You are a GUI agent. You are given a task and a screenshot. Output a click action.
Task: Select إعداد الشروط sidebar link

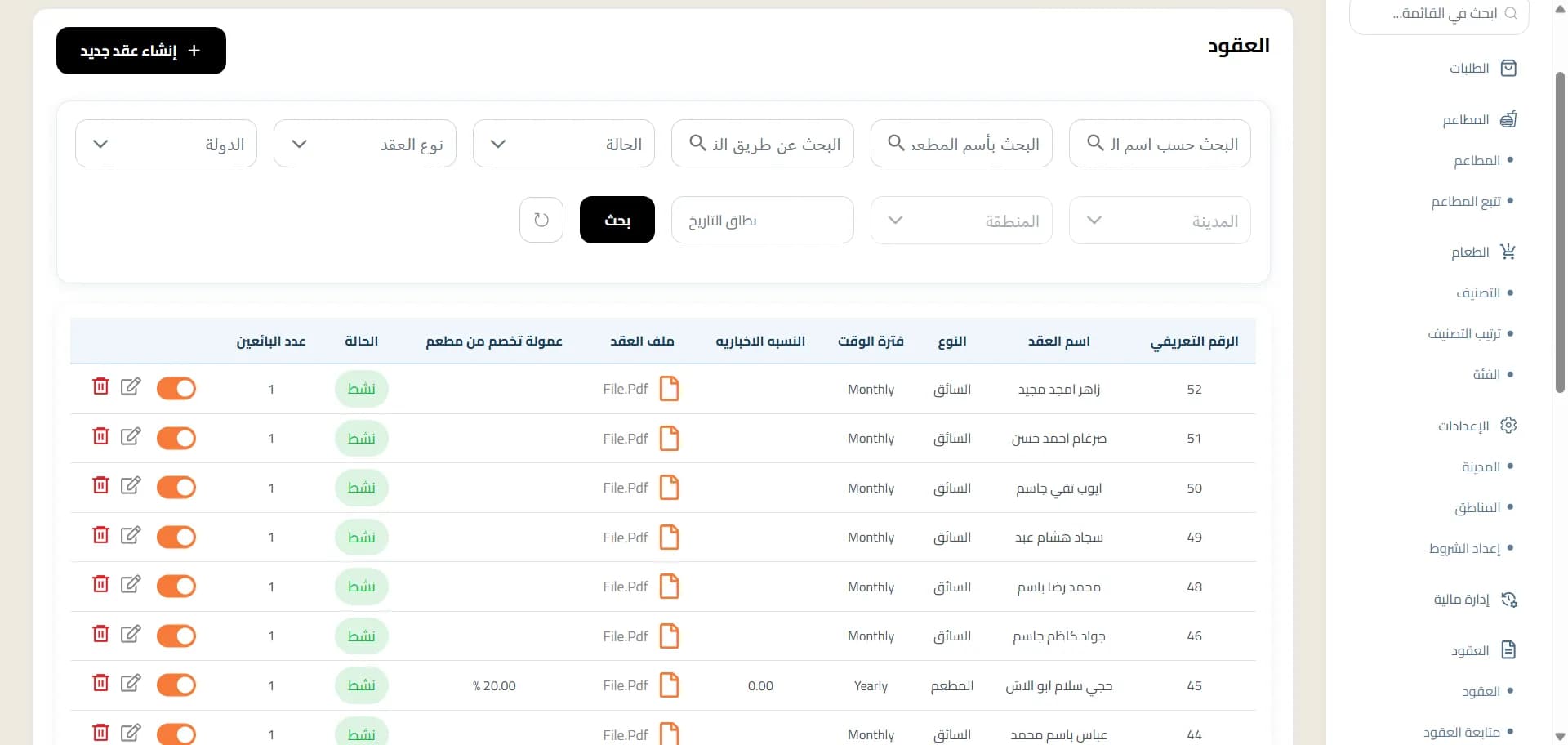(x=1465, y=548)
